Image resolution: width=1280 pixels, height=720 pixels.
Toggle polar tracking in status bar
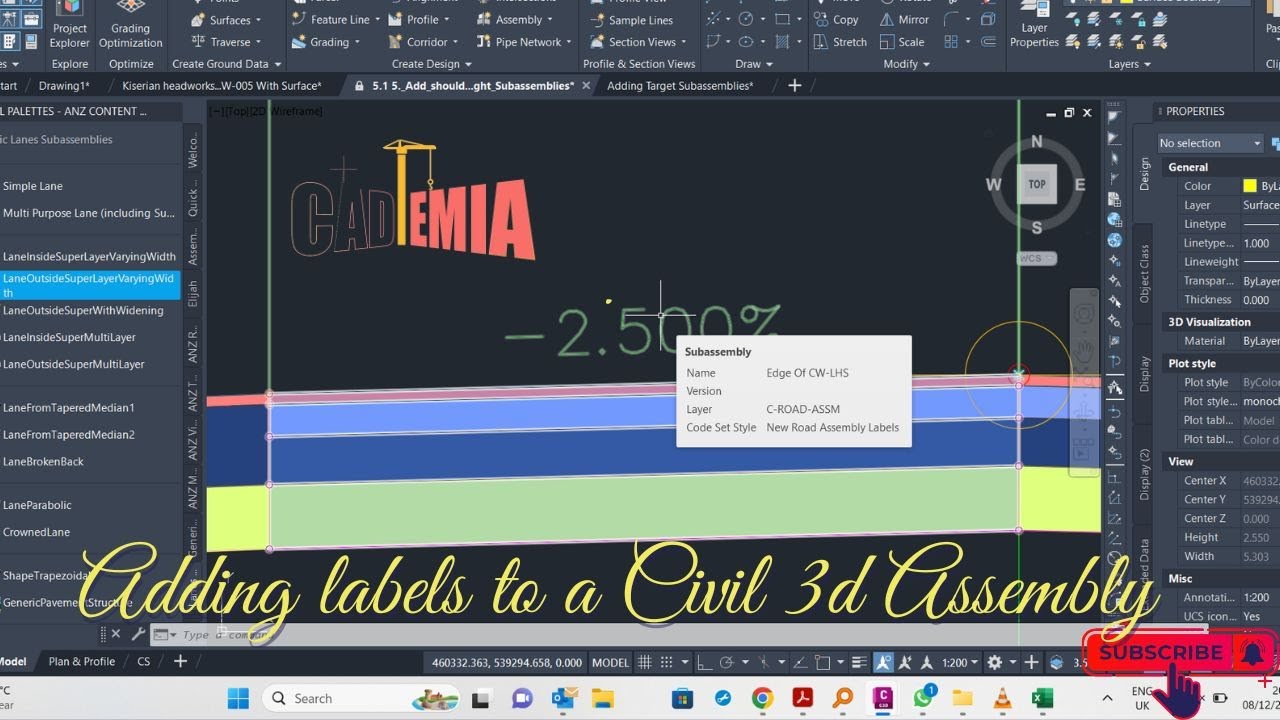727,662
